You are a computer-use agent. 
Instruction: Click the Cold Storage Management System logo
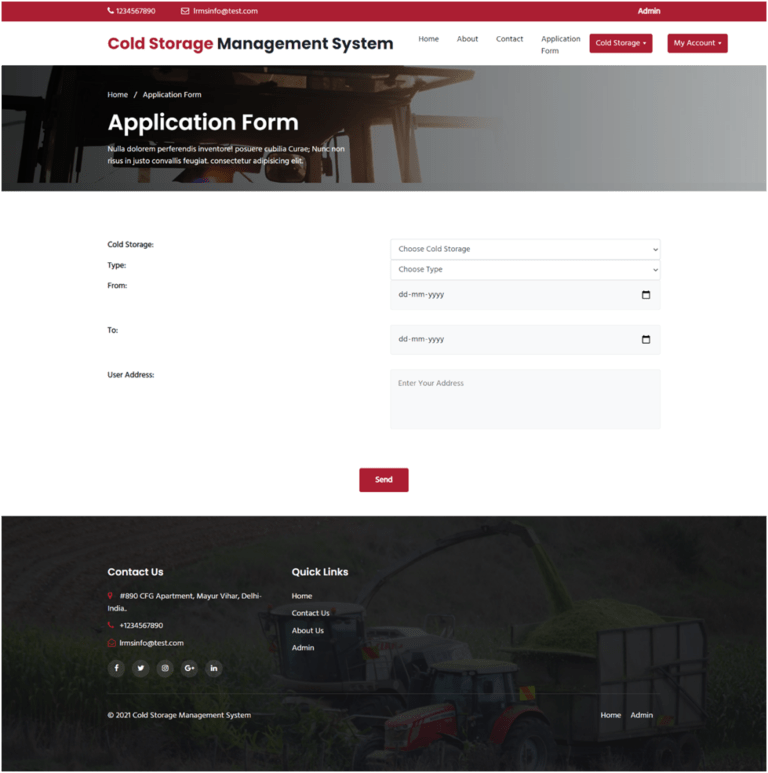pos(250,43)
